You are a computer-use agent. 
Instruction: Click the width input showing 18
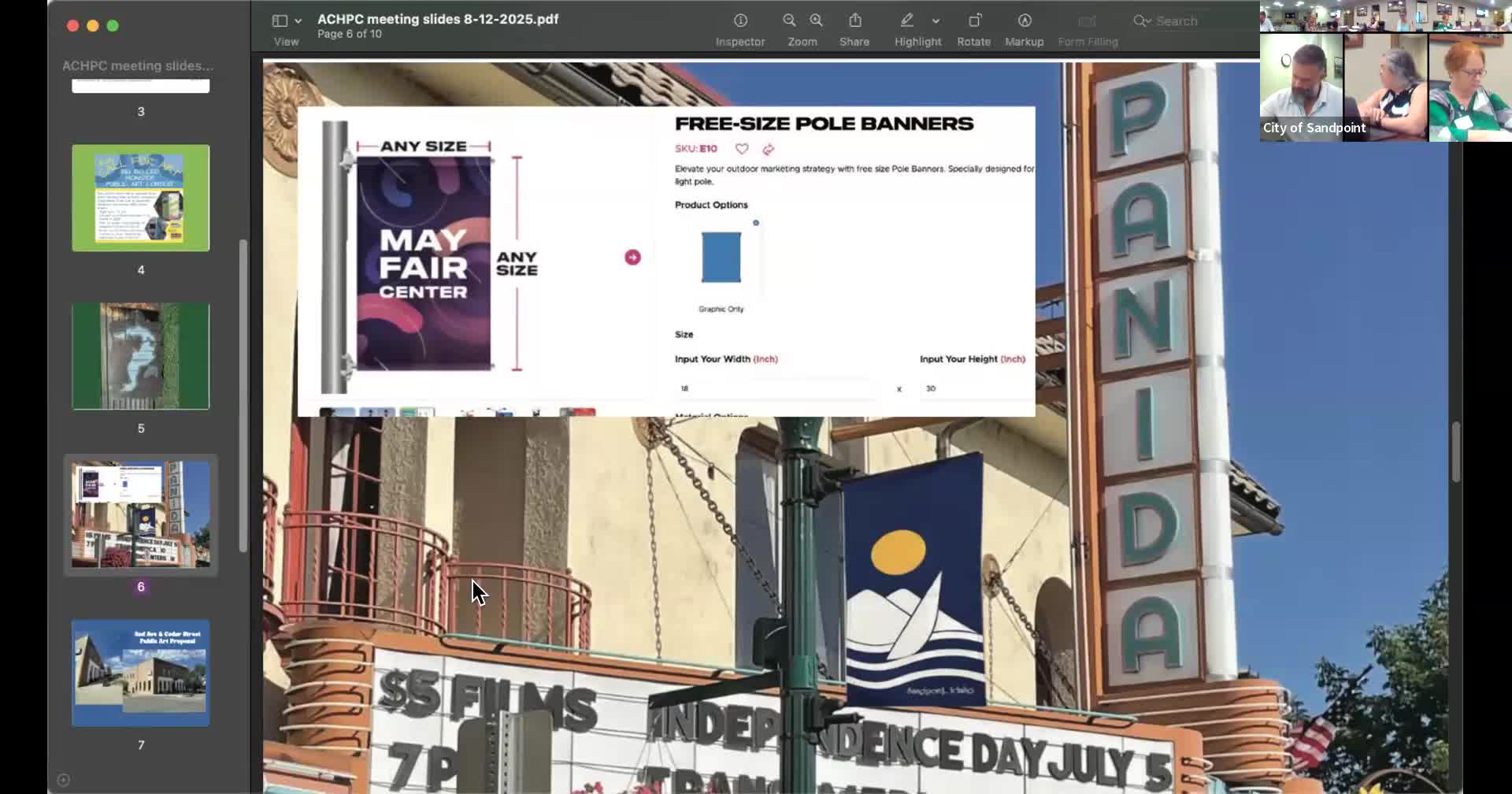click(776, 388)
